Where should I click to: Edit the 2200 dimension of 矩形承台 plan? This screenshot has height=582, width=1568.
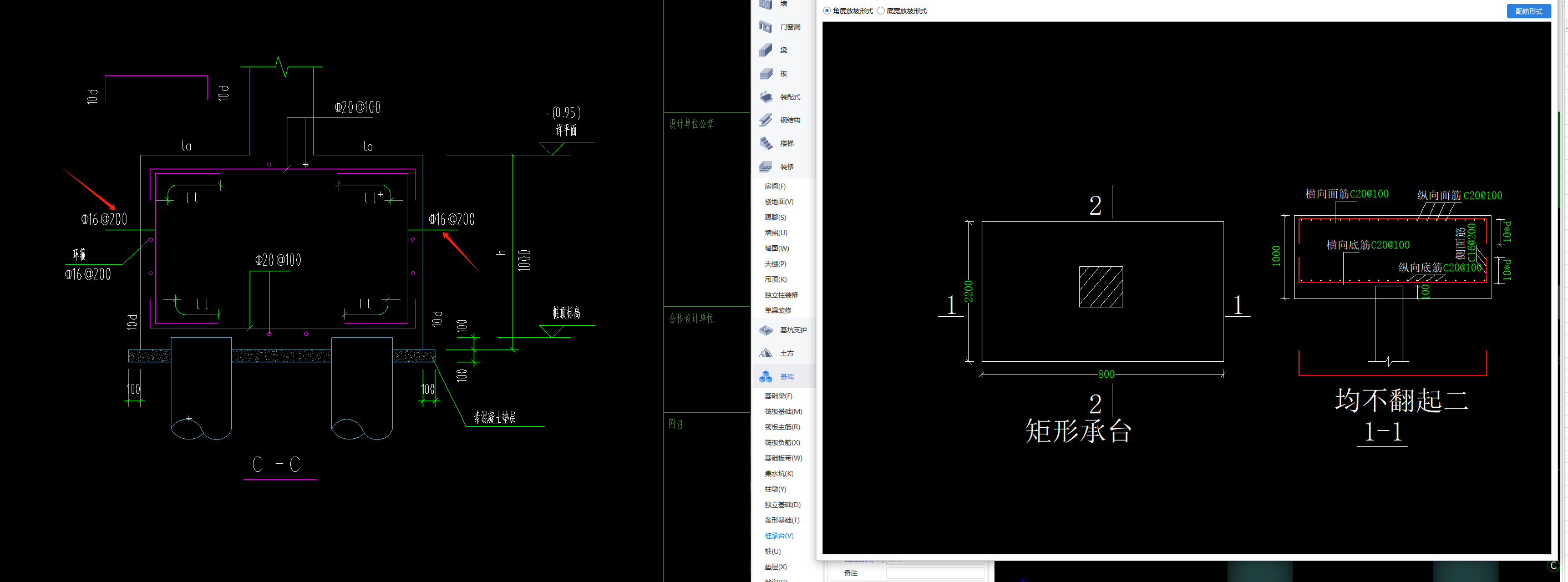click(x=968, y=291)
